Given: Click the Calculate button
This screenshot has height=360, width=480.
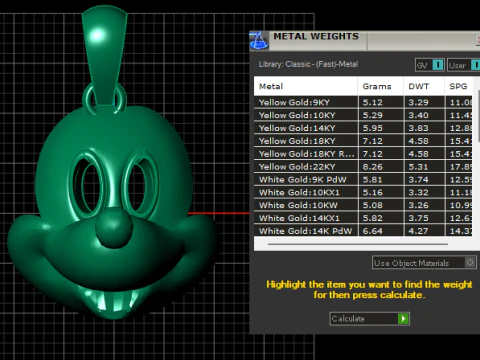Looking at the screenshot, I should pyautogui.click(x=370, y=319).
